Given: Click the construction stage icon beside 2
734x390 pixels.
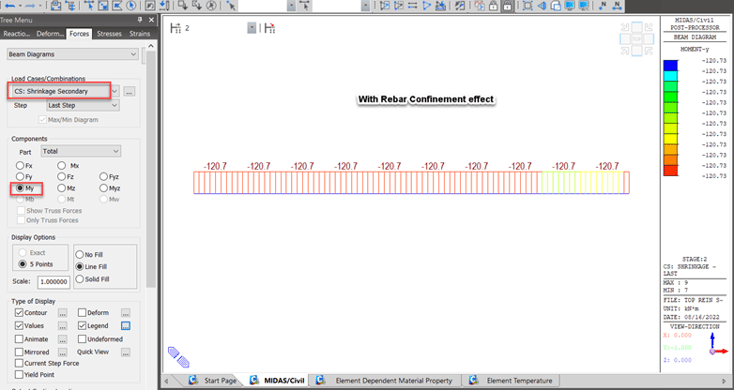Looking at the screenshot, I should (x=176, y=28).
